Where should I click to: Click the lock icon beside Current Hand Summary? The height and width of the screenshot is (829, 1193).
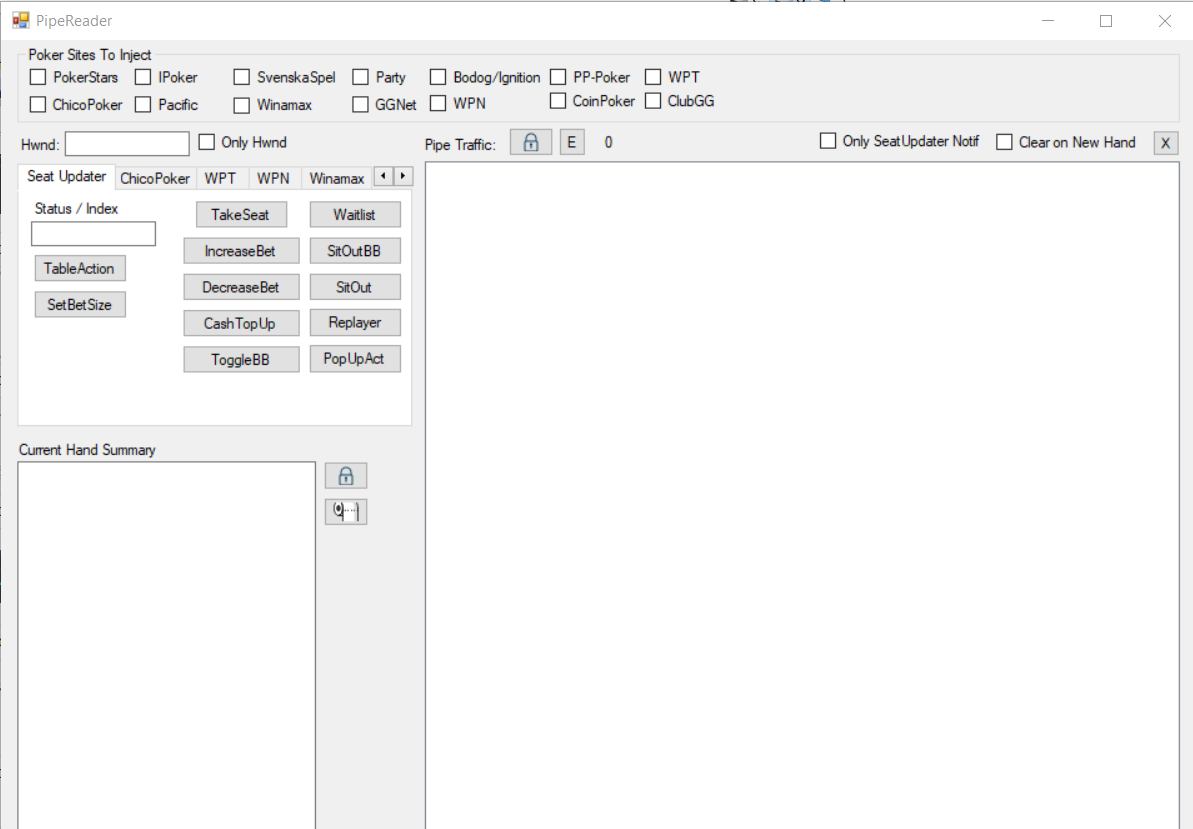click(x=346, y=476)
